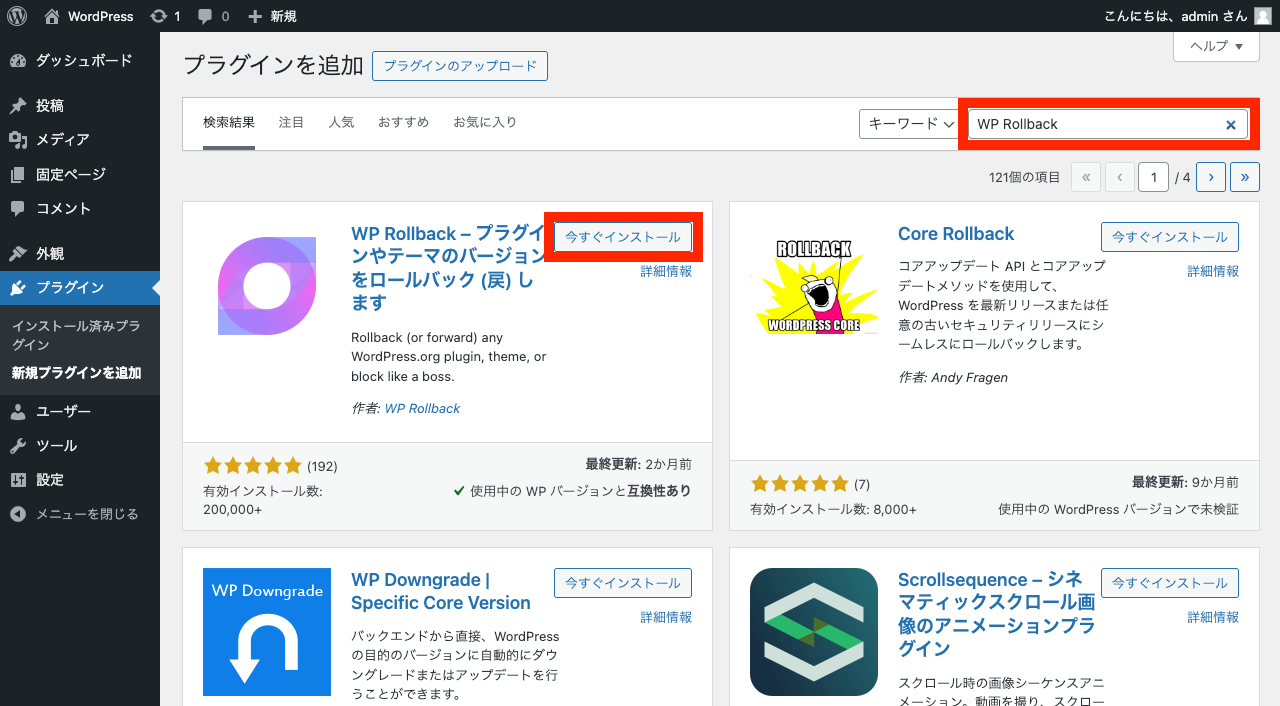Go to next results page

click(1211, 177)
